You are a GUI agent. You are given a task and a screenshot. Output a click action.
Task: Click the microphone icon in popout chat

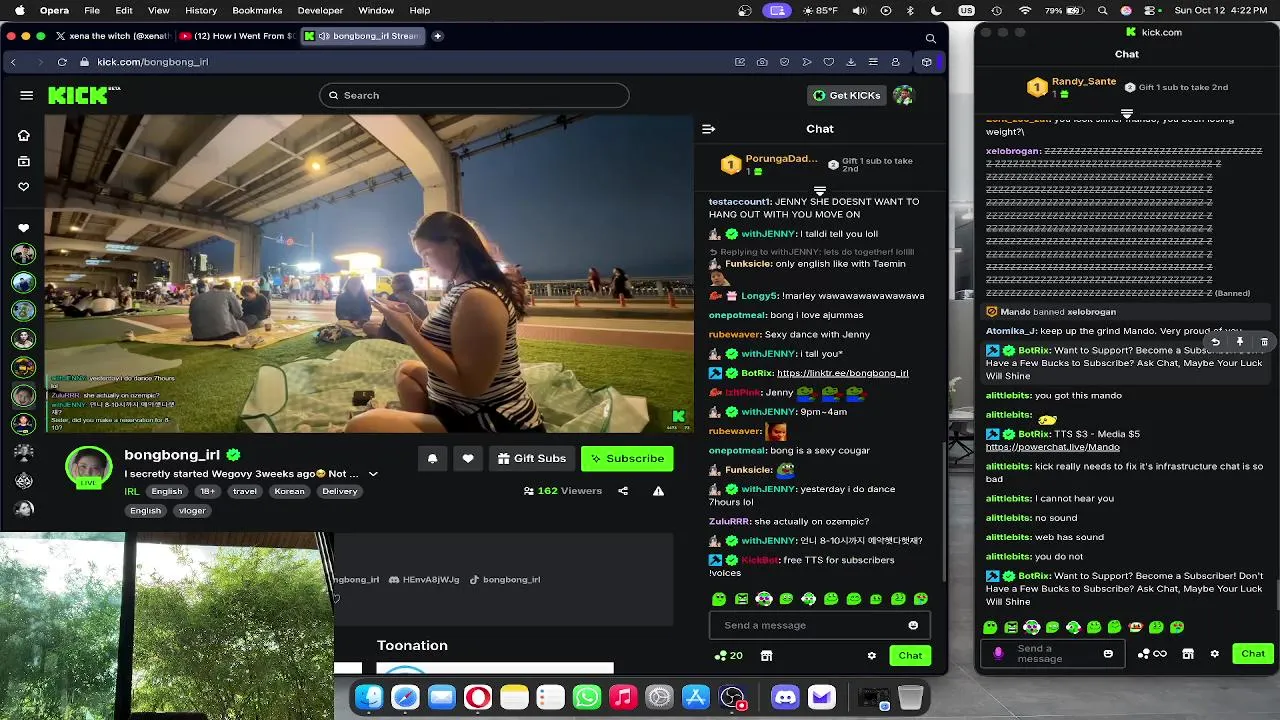tap(997, 654)
